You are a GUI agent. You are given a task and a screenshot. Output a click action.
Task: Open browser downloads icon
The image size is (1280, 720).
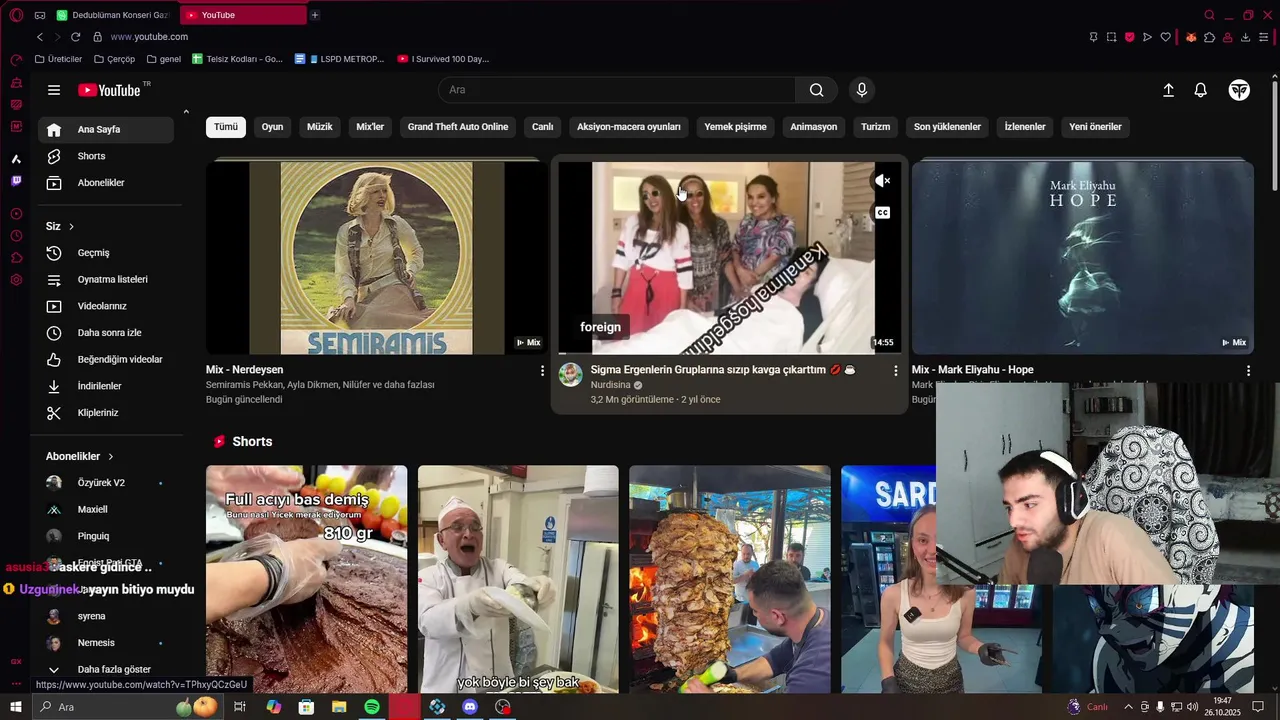click(x=1245, y=37)
